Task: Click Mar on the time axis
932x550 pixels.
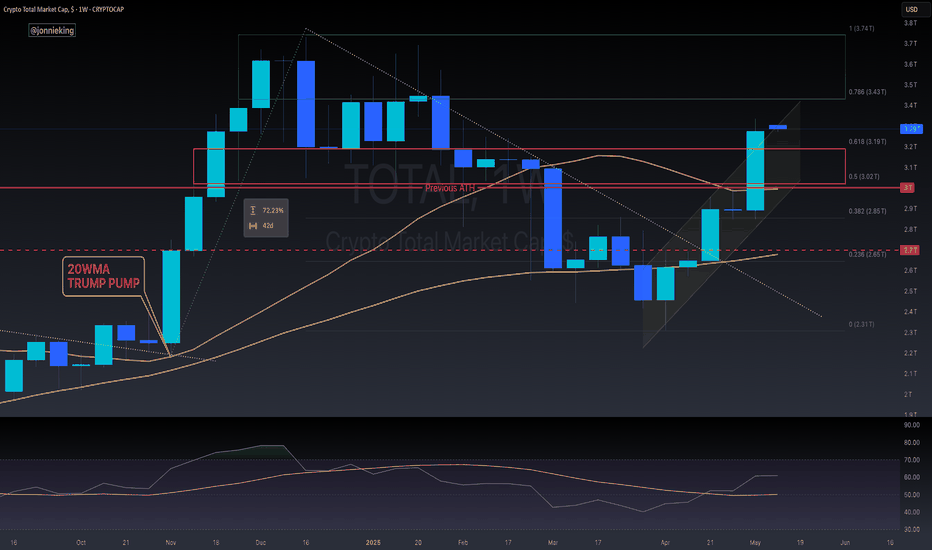Action: coord(553,543)
